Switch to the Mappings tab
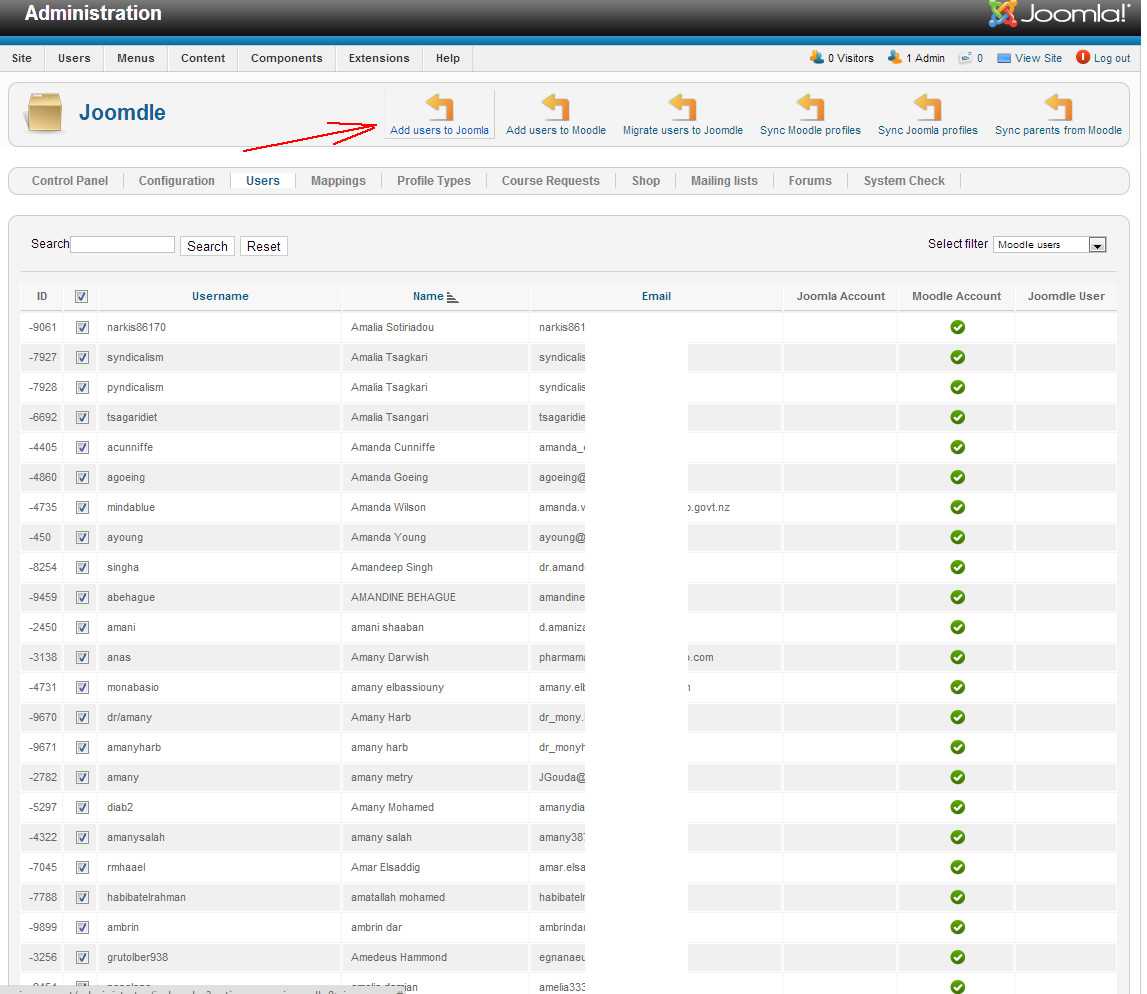The height and width of the screenshot is (994, 1147). 338,181
